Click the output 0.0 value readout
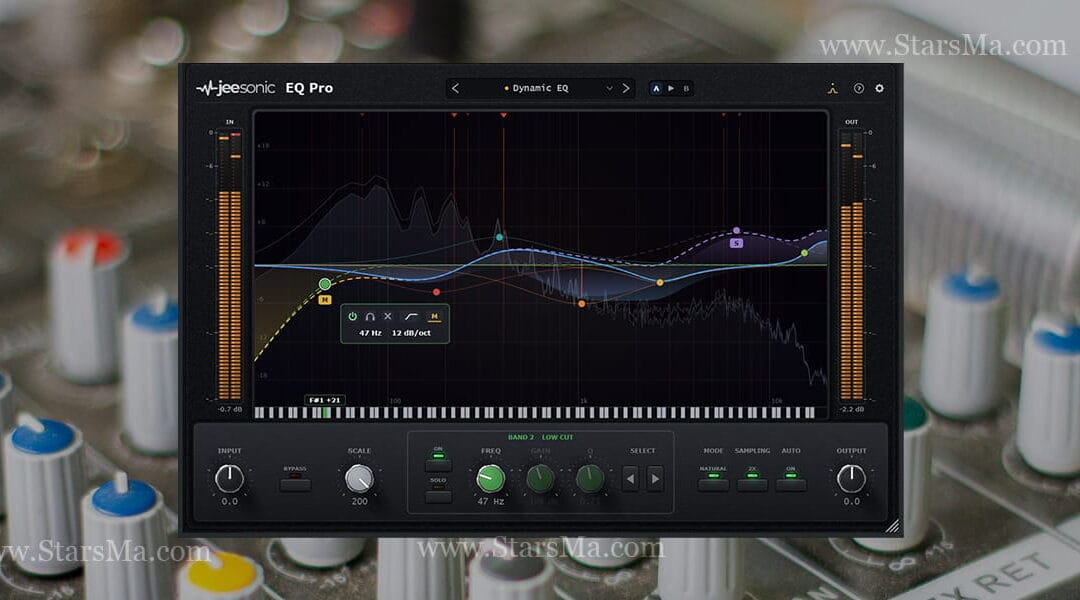Viewport: 1080px width, 600px height. pos(851,501)
